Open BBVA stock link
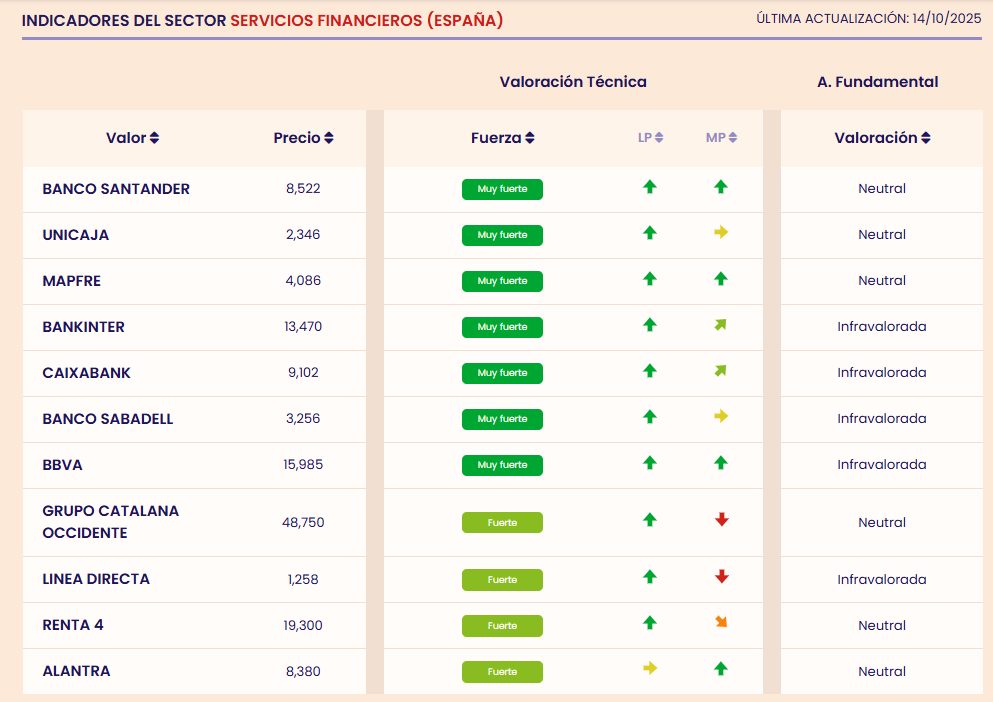Viewport: 993px width, 702px height. coord(62,465)
